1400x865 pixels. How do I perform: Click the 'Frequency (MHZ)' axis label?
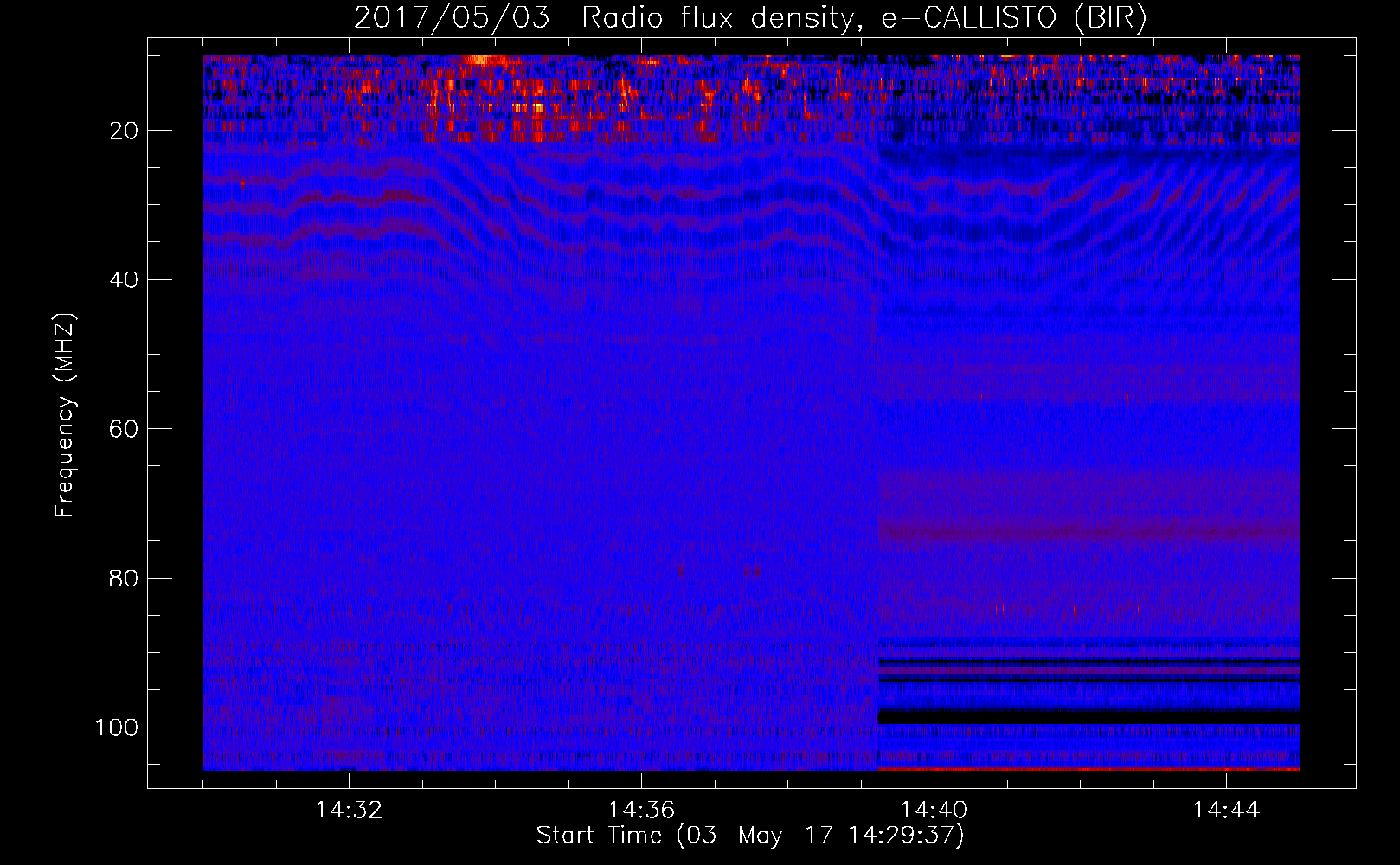coord(65,415)
